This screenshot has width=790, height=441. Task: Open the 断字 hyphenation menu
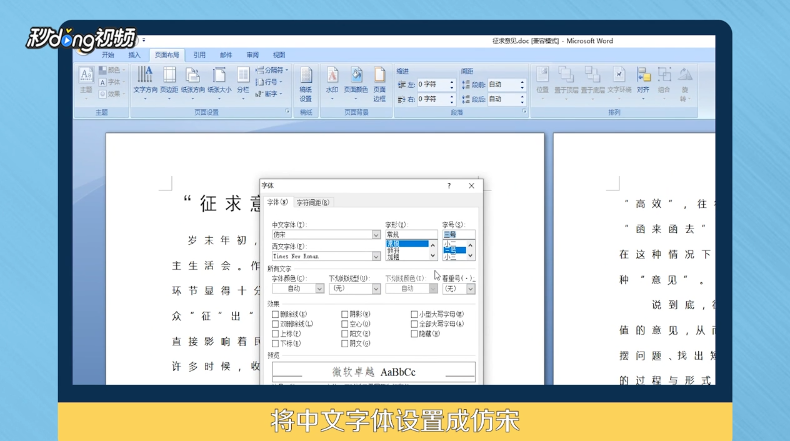pos(269,94)
